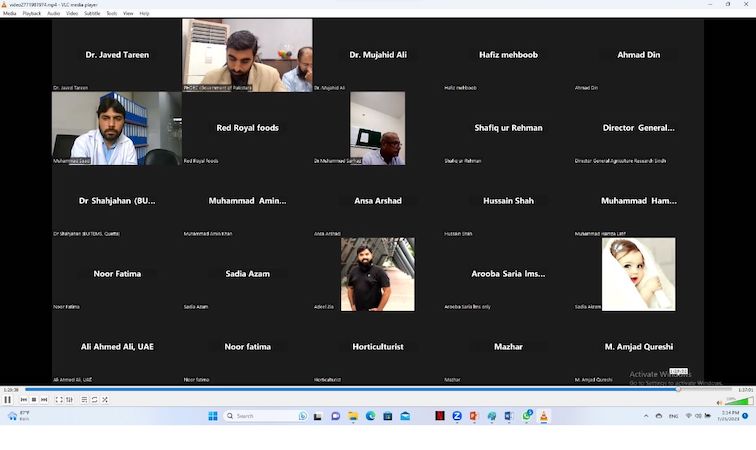The width and height of the screenshot is (756, 450).
Task: Click the Windows Start button
Action: coord(213,416)
